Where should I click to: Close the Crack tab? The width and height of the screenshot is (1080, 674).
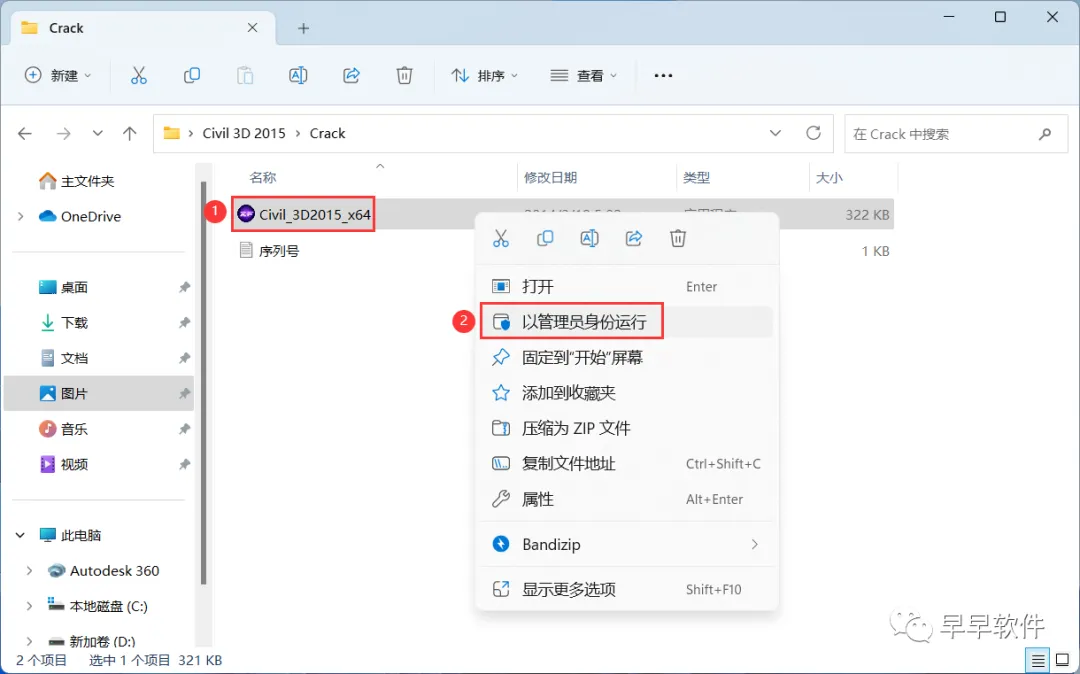[252, 28]
